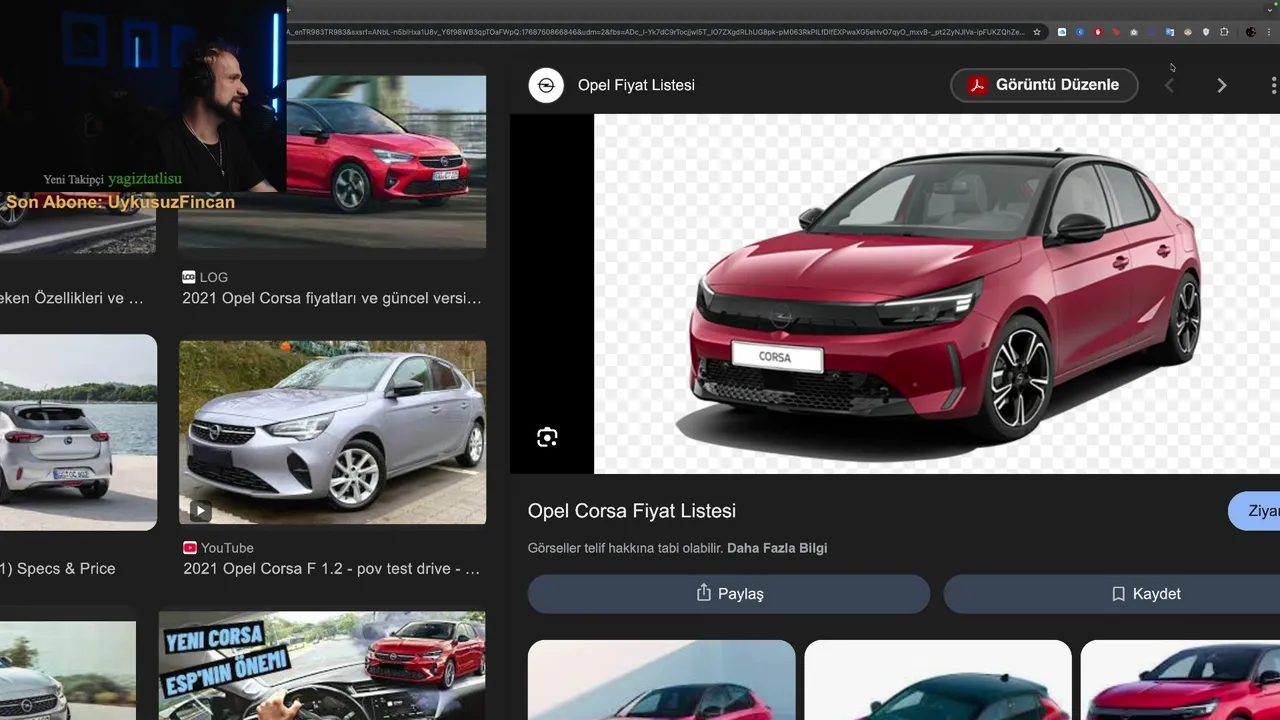
Task: Open the related image below Kaydet
Action: tap(1180, 680)
